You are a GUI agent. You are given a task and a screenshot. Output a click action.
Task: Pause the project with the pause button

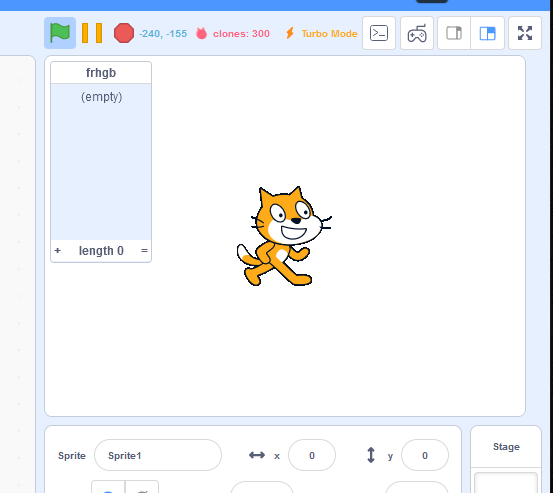point(92,33)
